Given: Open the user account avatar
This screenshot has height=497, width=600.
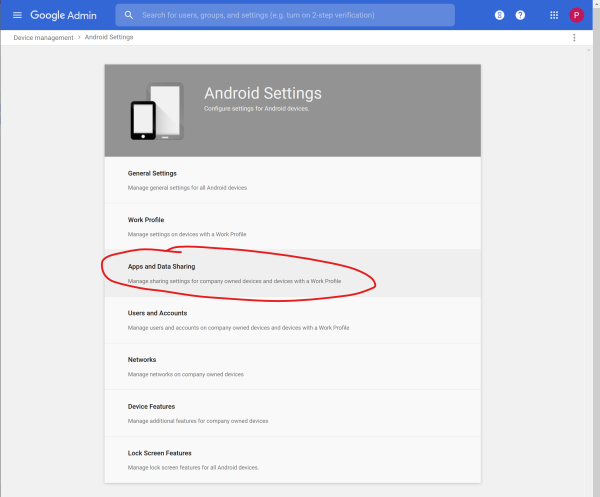Looking at the screenshot, I should point(577,15).
